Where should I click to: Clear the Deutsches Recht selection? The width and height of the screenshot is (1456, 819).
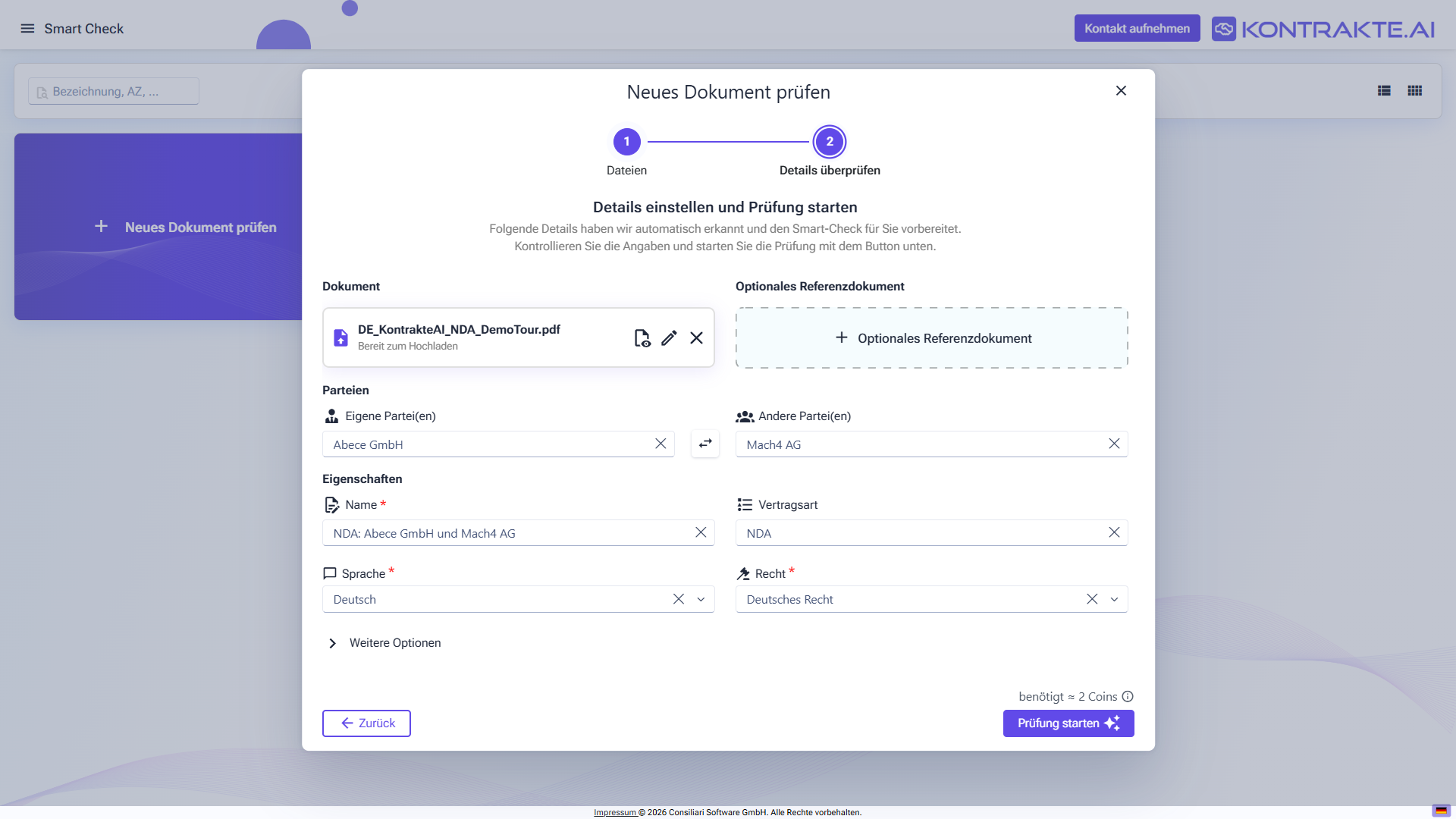[x=1092, y=599]
